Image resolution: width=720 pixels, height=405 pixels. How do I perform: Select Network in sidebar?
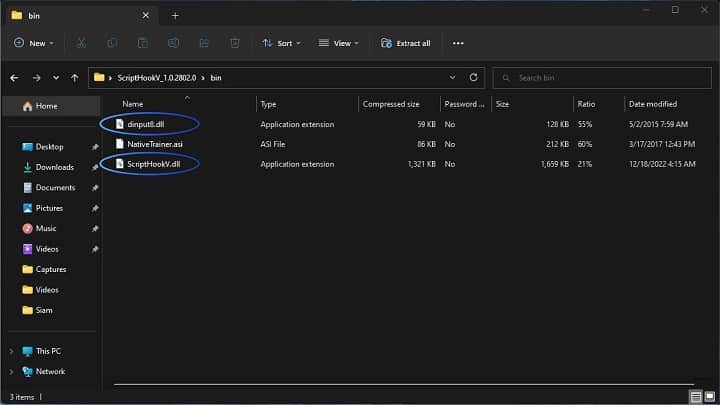click(50, 371)
